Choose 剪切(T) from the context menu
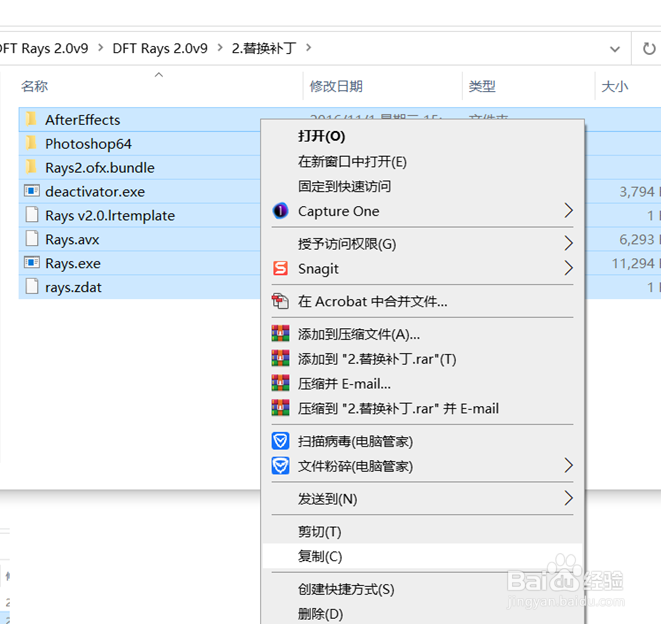The image size is (661, 624). point(422,531)
